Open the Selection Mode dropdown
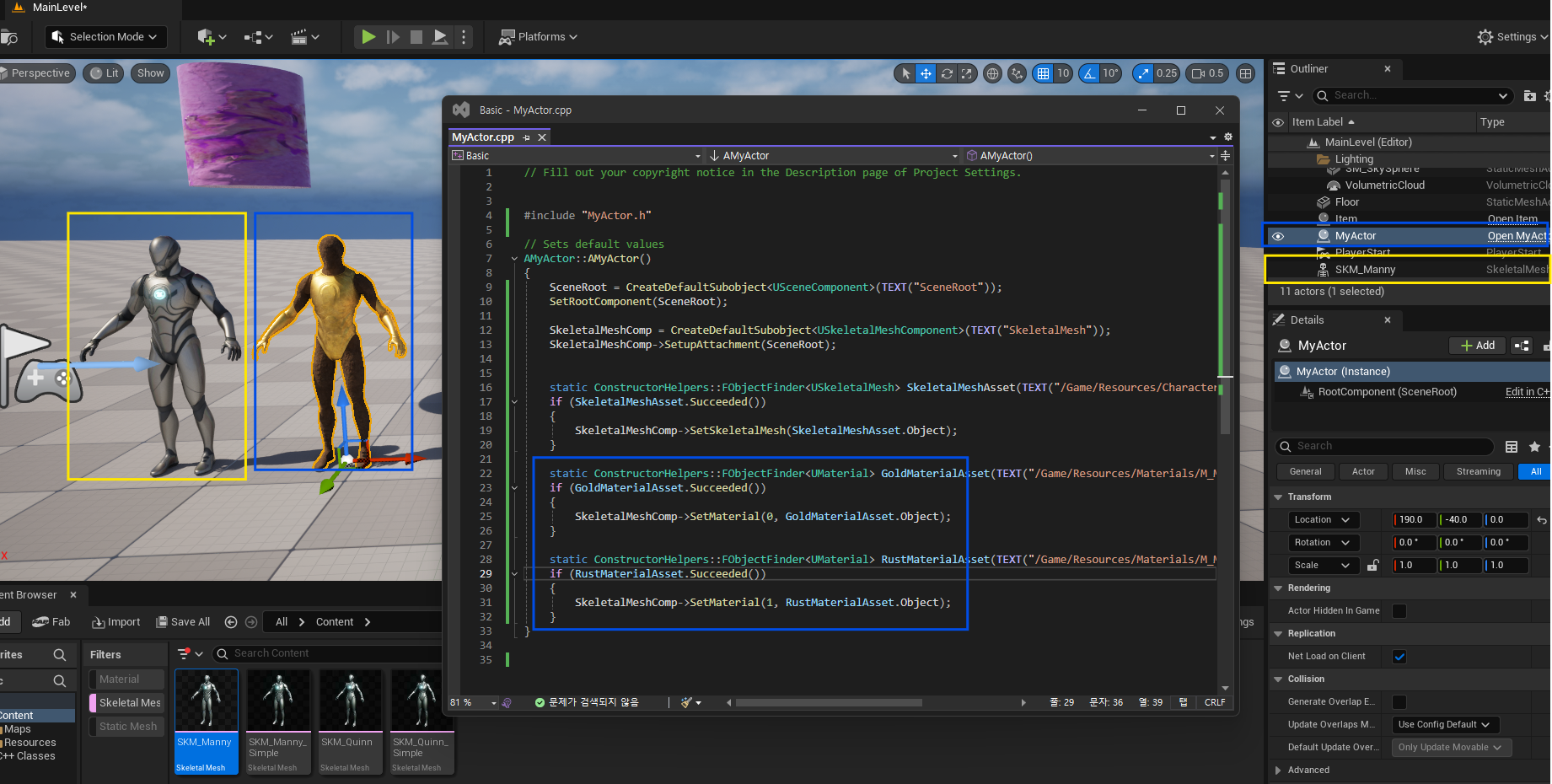The image size is (1552, 784). click(x=105, y=37)
